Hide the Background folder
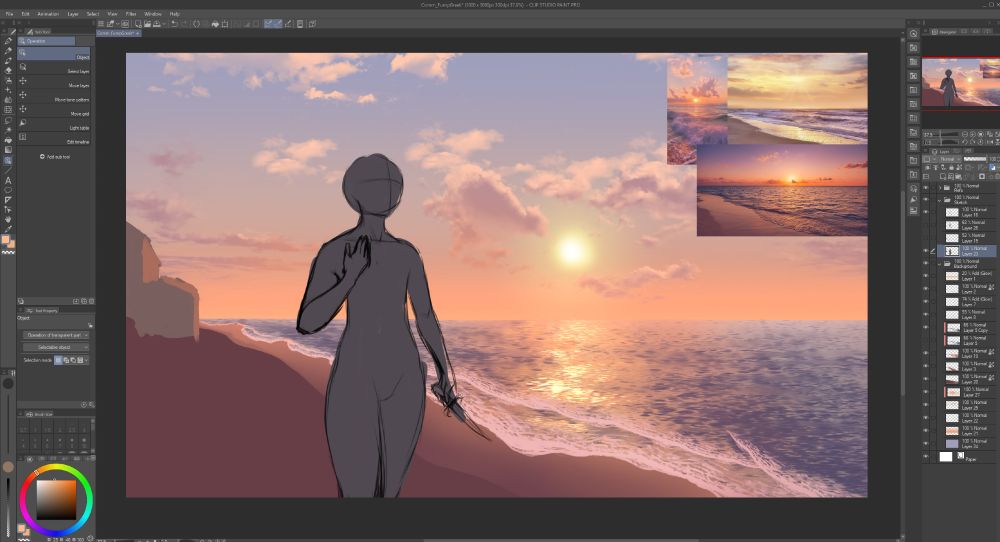Viewport: 1000px width, 542px height. pyautogui.click(x=926, y=263)
